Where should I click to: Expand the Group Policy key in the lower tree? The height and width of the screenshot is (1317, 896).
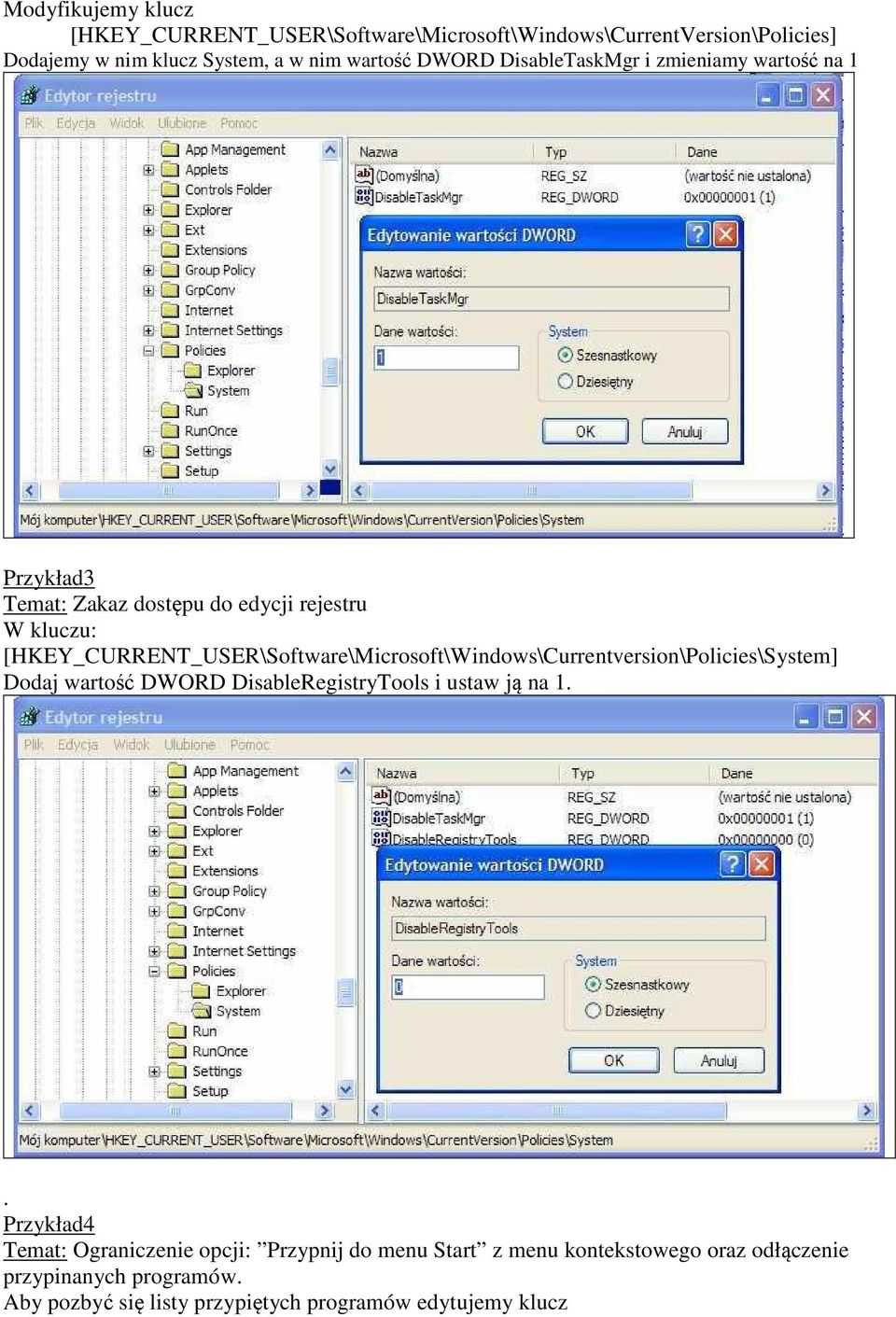pos(155,891)
